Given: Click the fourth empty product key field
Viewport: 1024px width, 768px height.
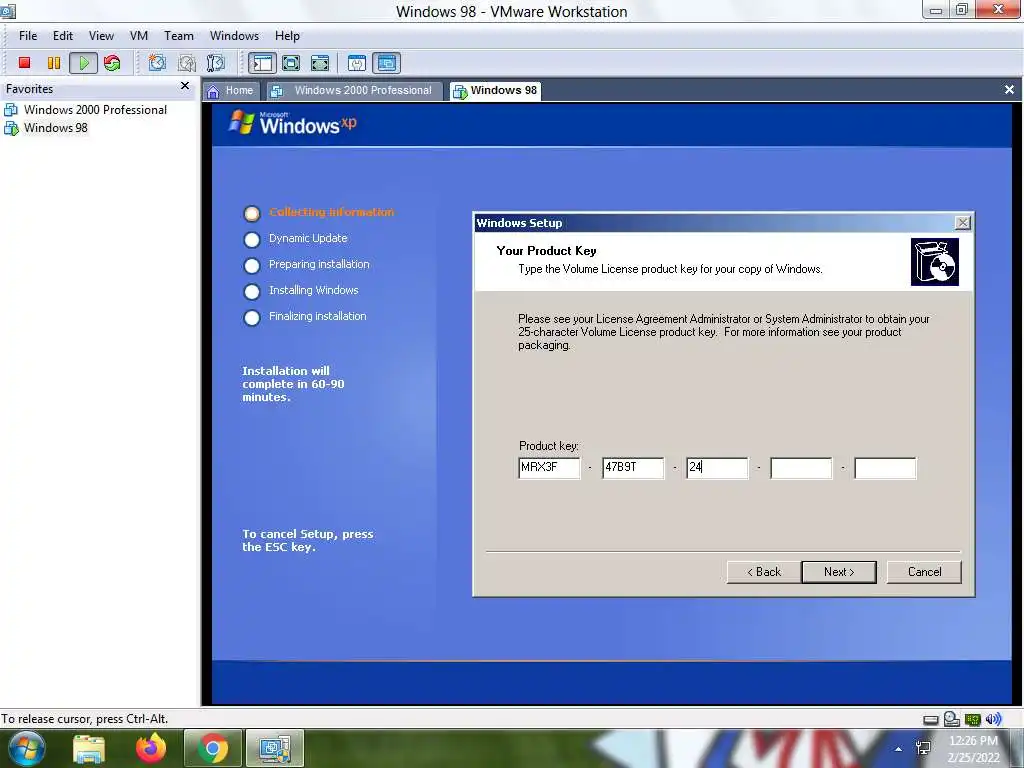Looking at the screenshot, I should coord(801,468).
